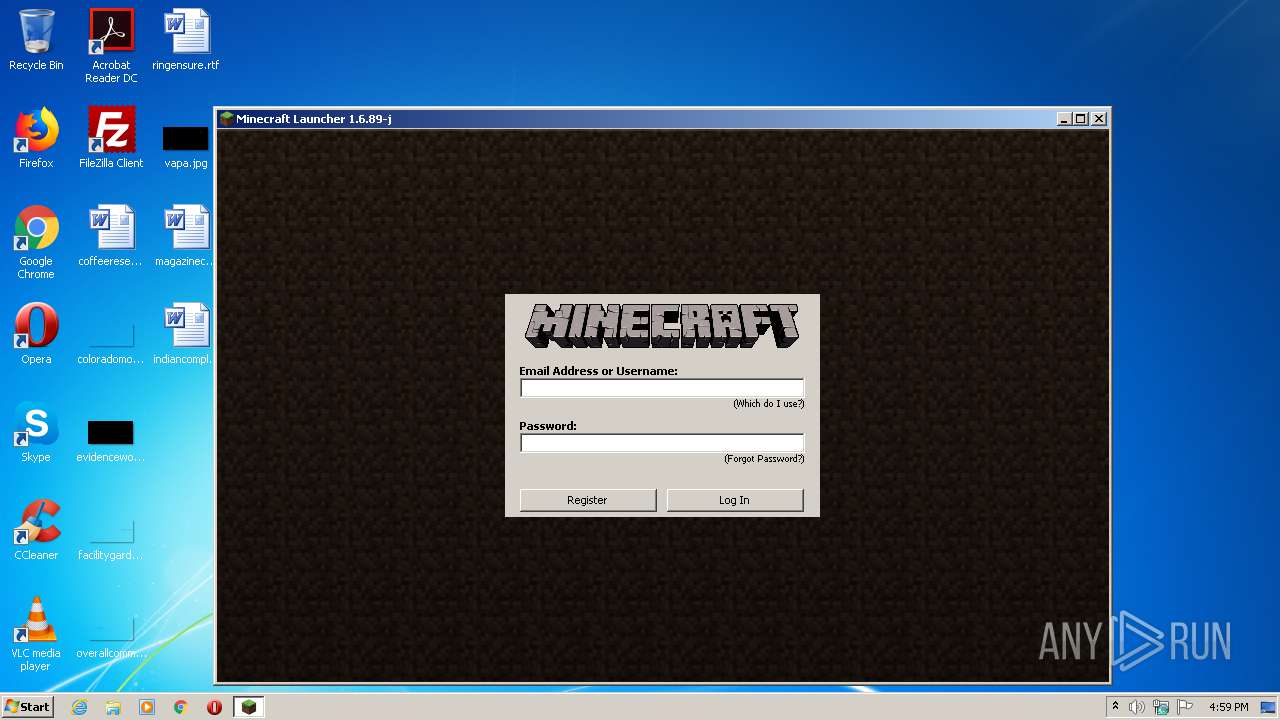Launch Opera from the taskbar

[214, 707]
